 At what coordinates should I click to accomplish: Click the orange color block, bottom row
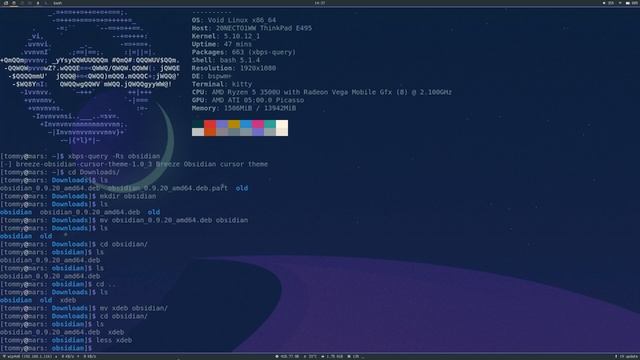pyautogui.click(x=210, y=132)
